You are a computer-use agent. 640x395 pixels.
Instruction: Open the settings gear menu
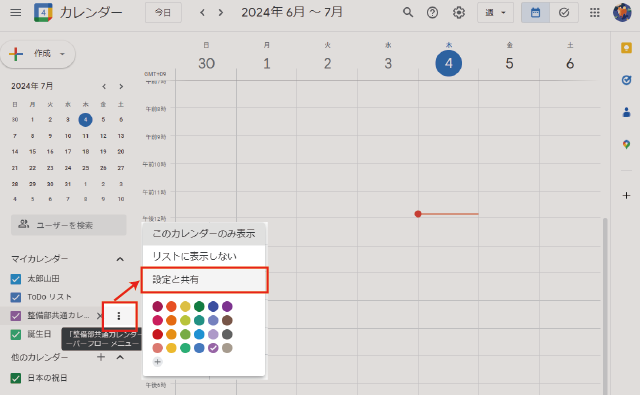coord(459,13)
